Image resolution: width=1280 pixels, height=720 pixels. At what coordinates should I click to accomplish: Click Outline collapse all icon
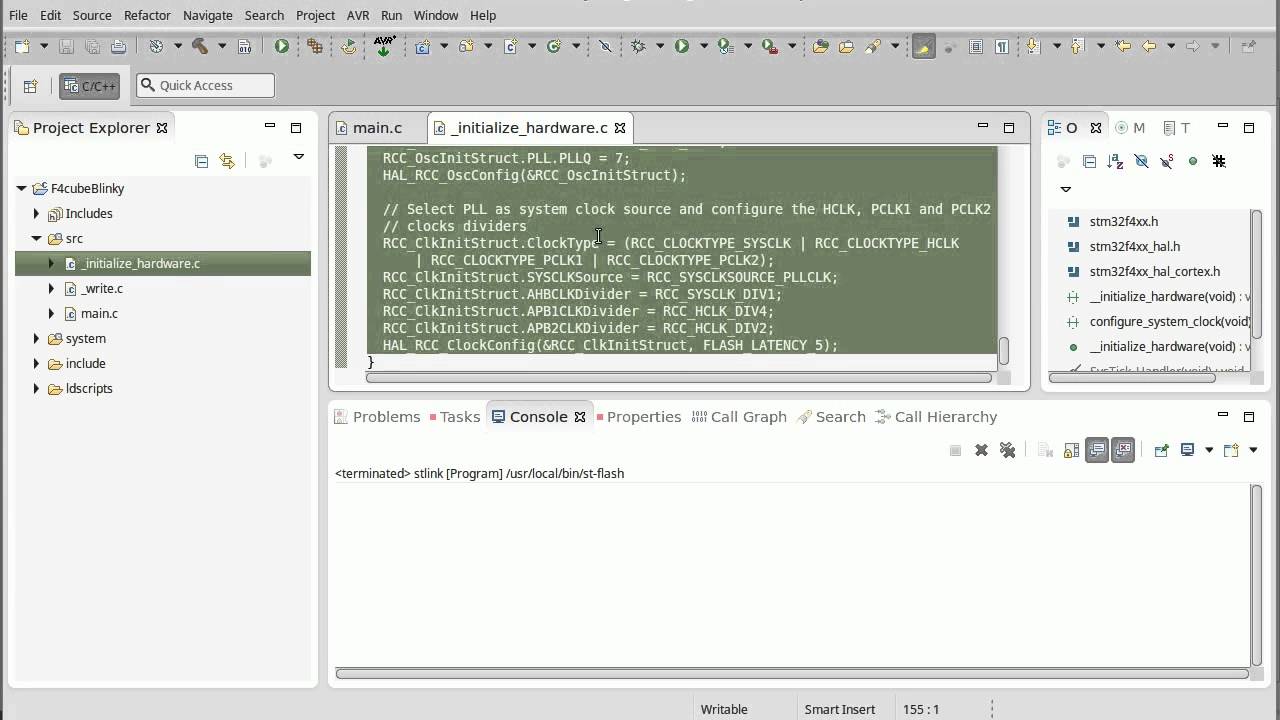click(1089, 161)
